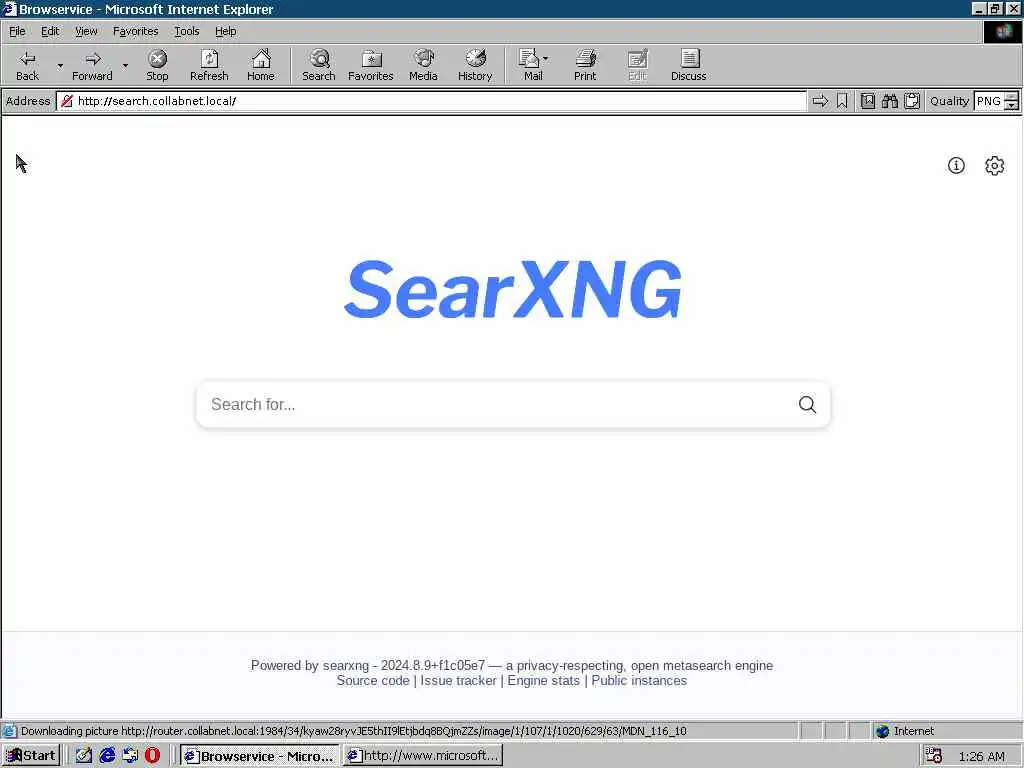This screenshot has height=768, width=1024.
Task: Click the bookmark ribbon icon beside address bar
Action: [x=842, y=101]
